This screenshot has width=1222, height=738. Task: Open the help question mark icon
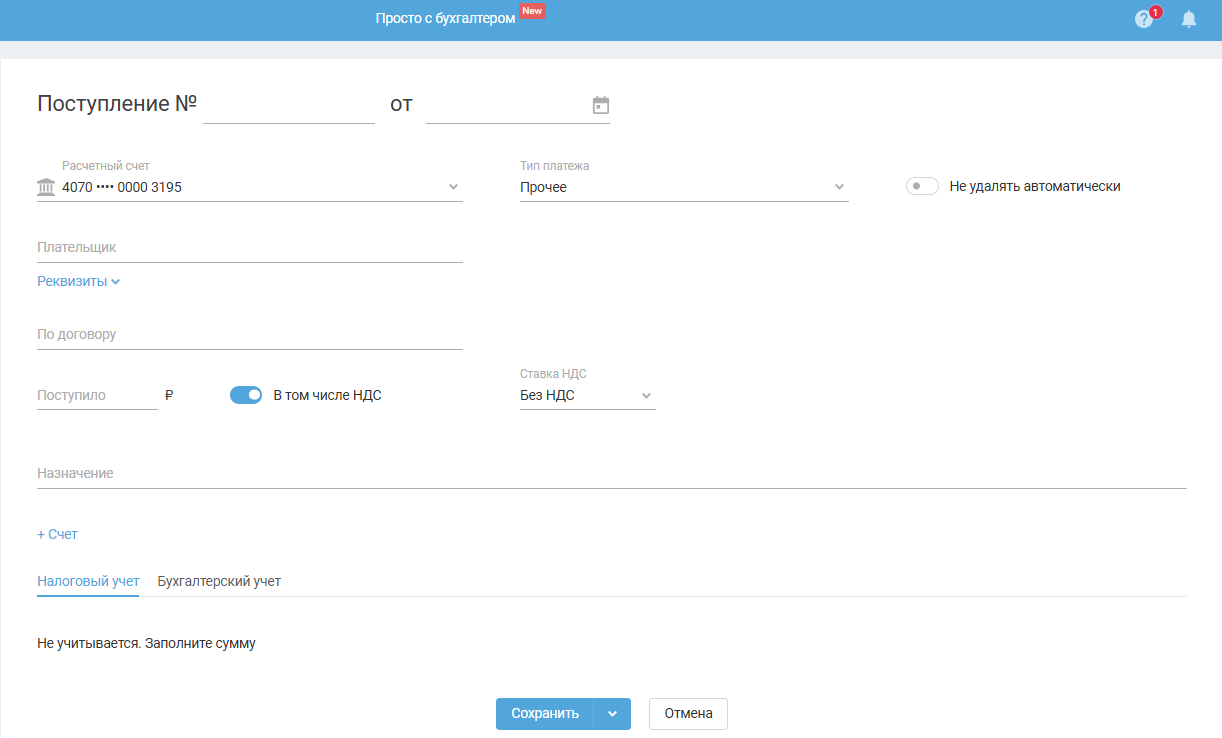click(x=1144, y=19)
